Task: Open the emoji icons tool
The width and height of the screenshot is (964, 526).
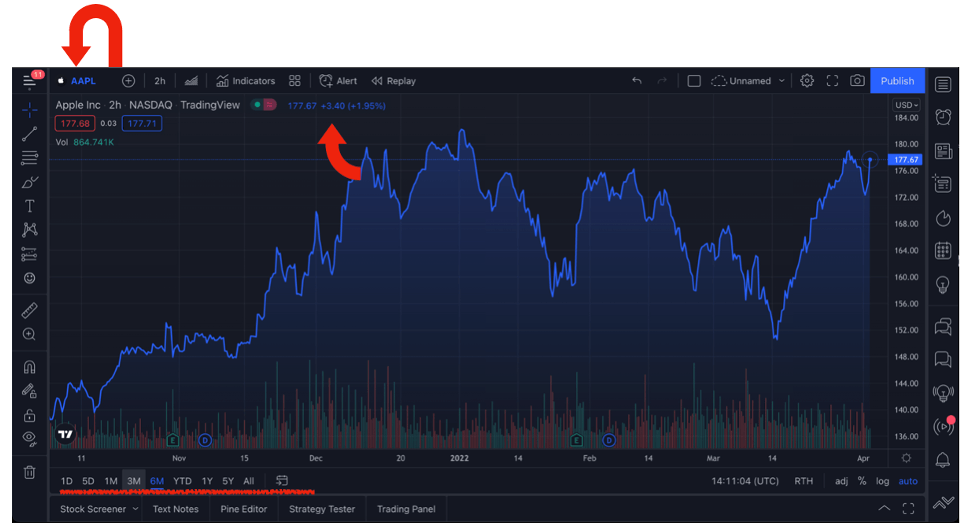Action: pyautogui.click(x=30, y=278)
